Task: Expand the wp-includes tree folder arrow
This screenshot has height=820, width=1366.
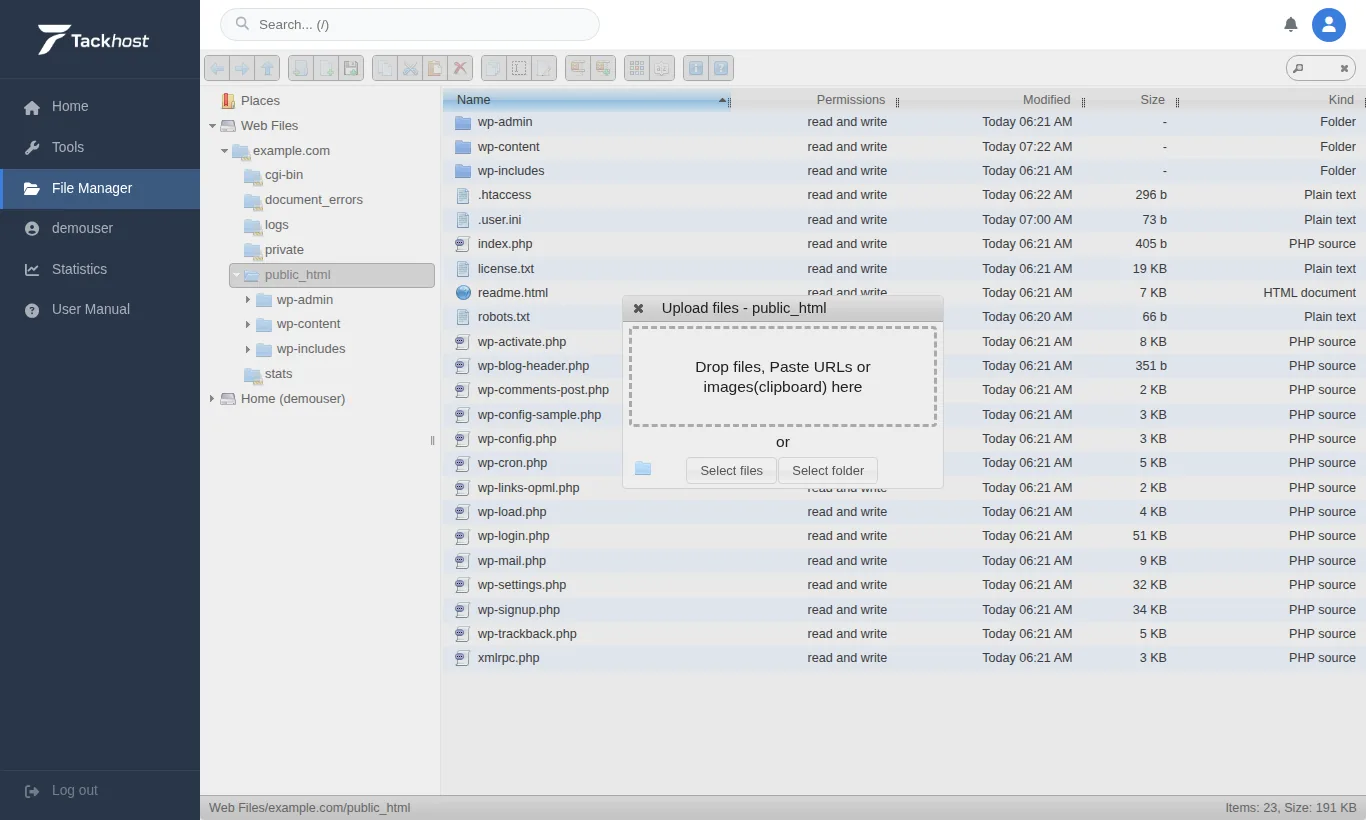Action: [x=248, y=349]
